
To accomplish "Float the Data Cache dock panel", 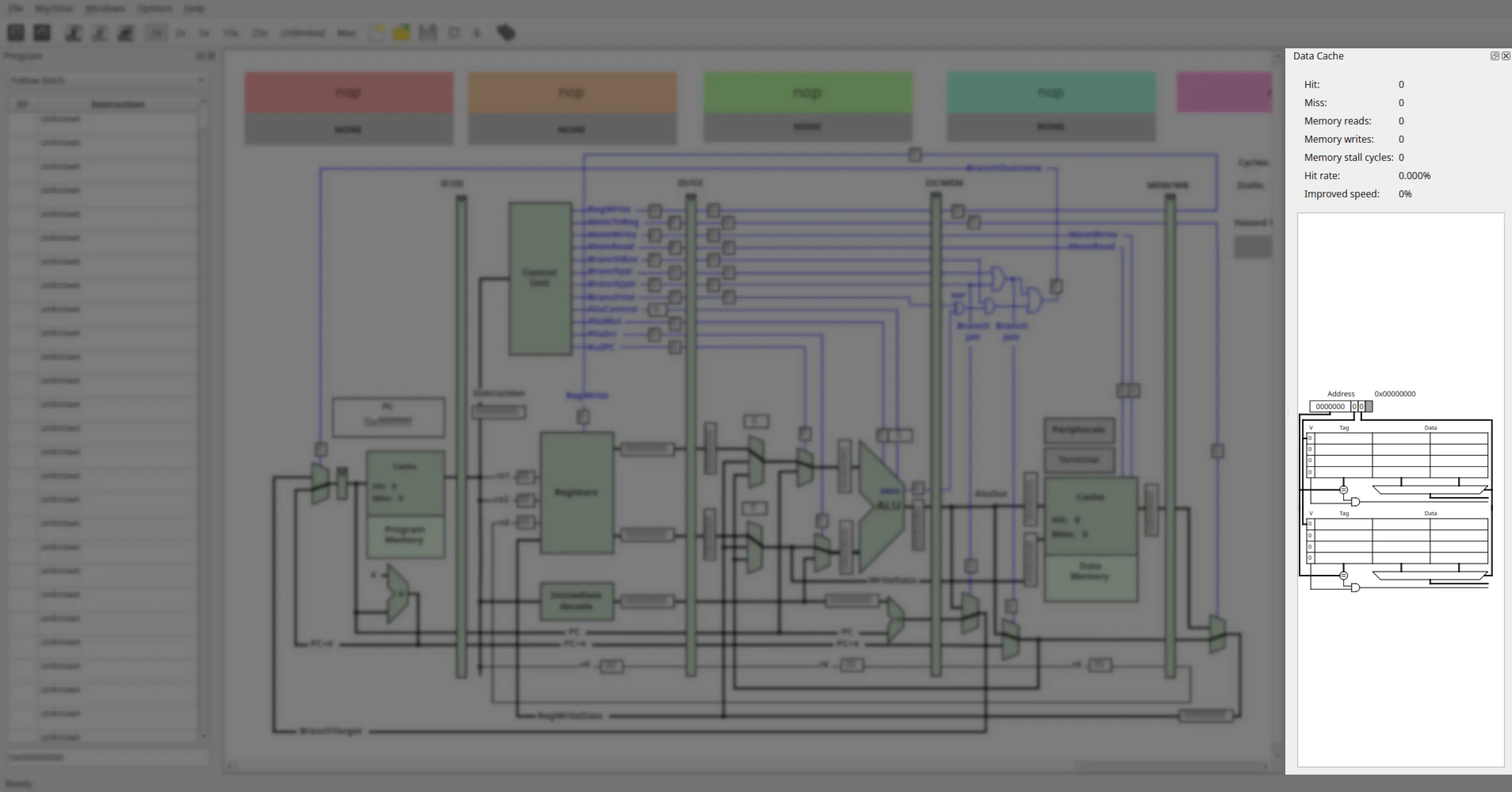I will click(x=1494, y=56).
